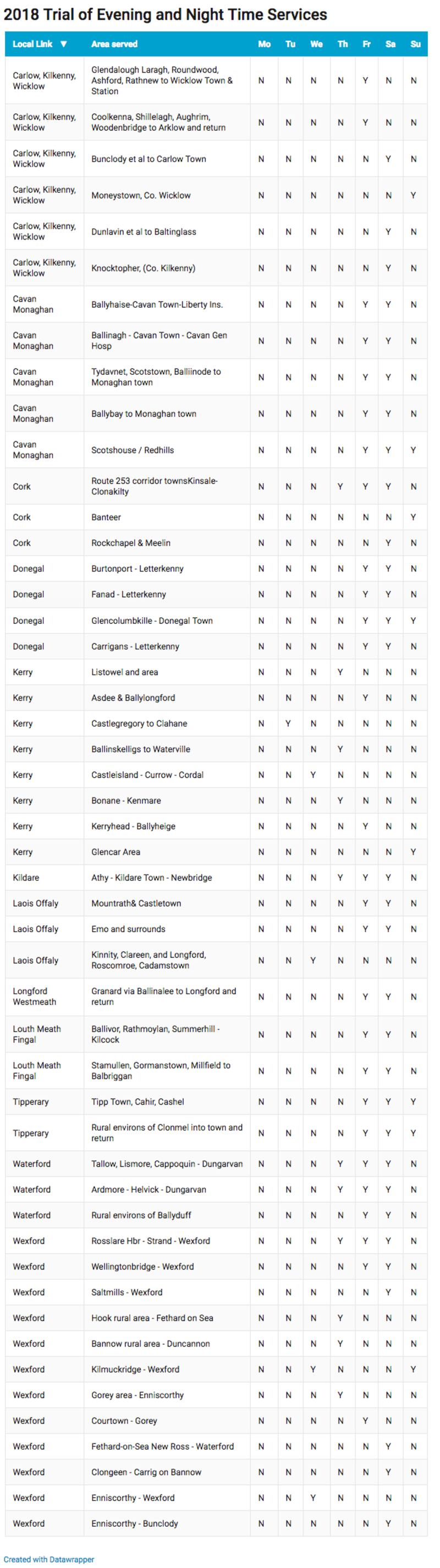Click the Th column header

tap(343, 45)
